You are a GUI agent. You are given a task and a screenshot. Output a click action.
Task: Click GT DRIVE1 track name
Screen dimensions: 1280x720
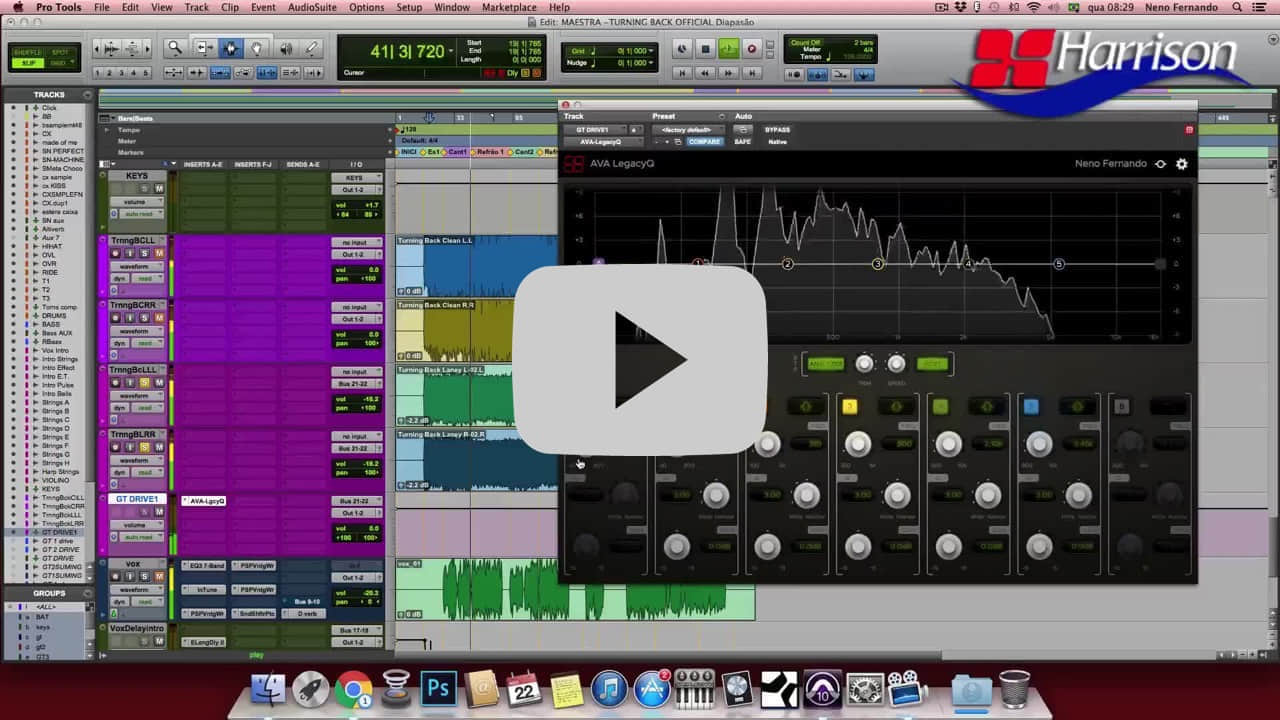[x=136, y=499]
